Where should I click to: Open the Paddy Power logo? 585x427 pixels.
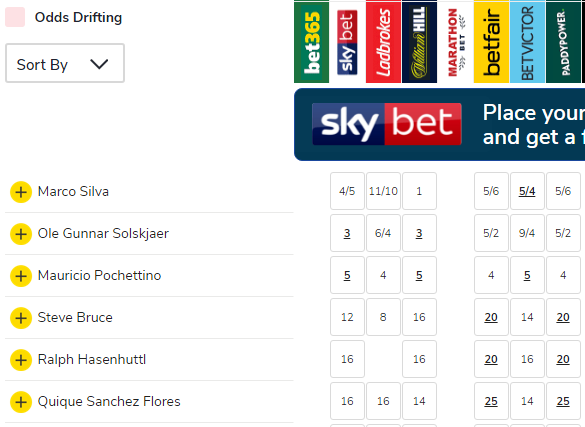coord(563,42)
